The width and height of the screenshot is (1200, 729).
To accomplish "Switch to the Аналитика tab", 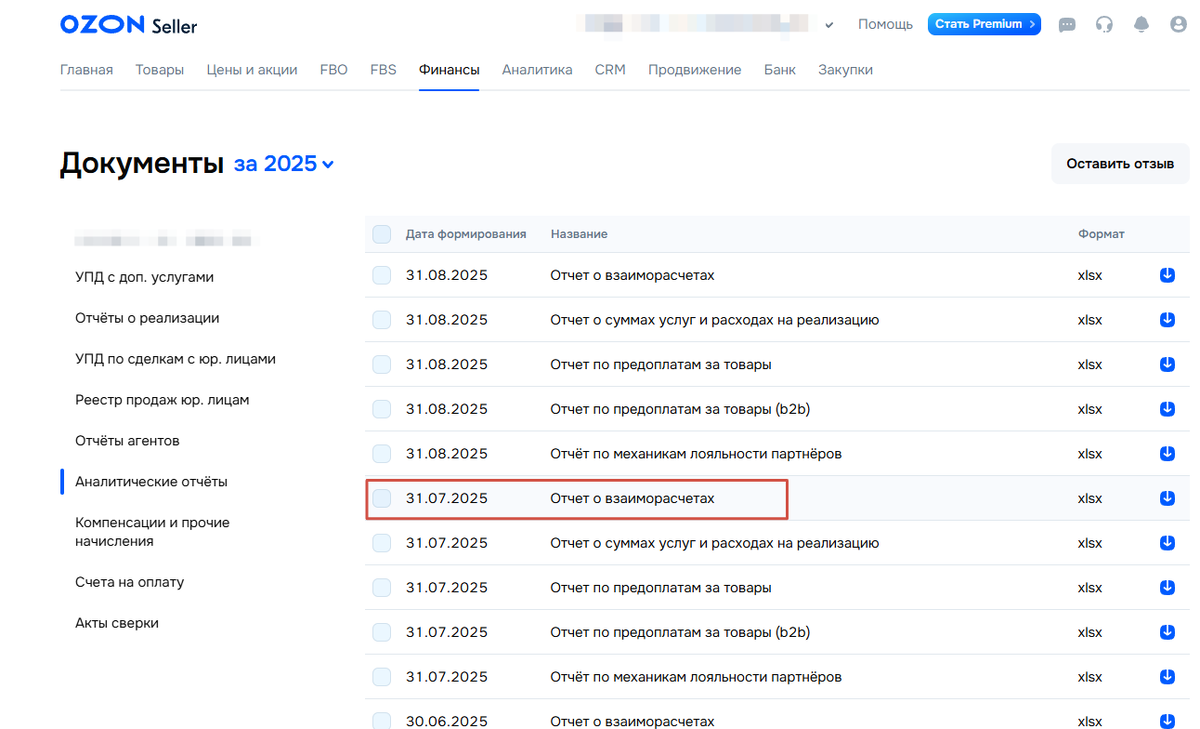I will [537, 69].
